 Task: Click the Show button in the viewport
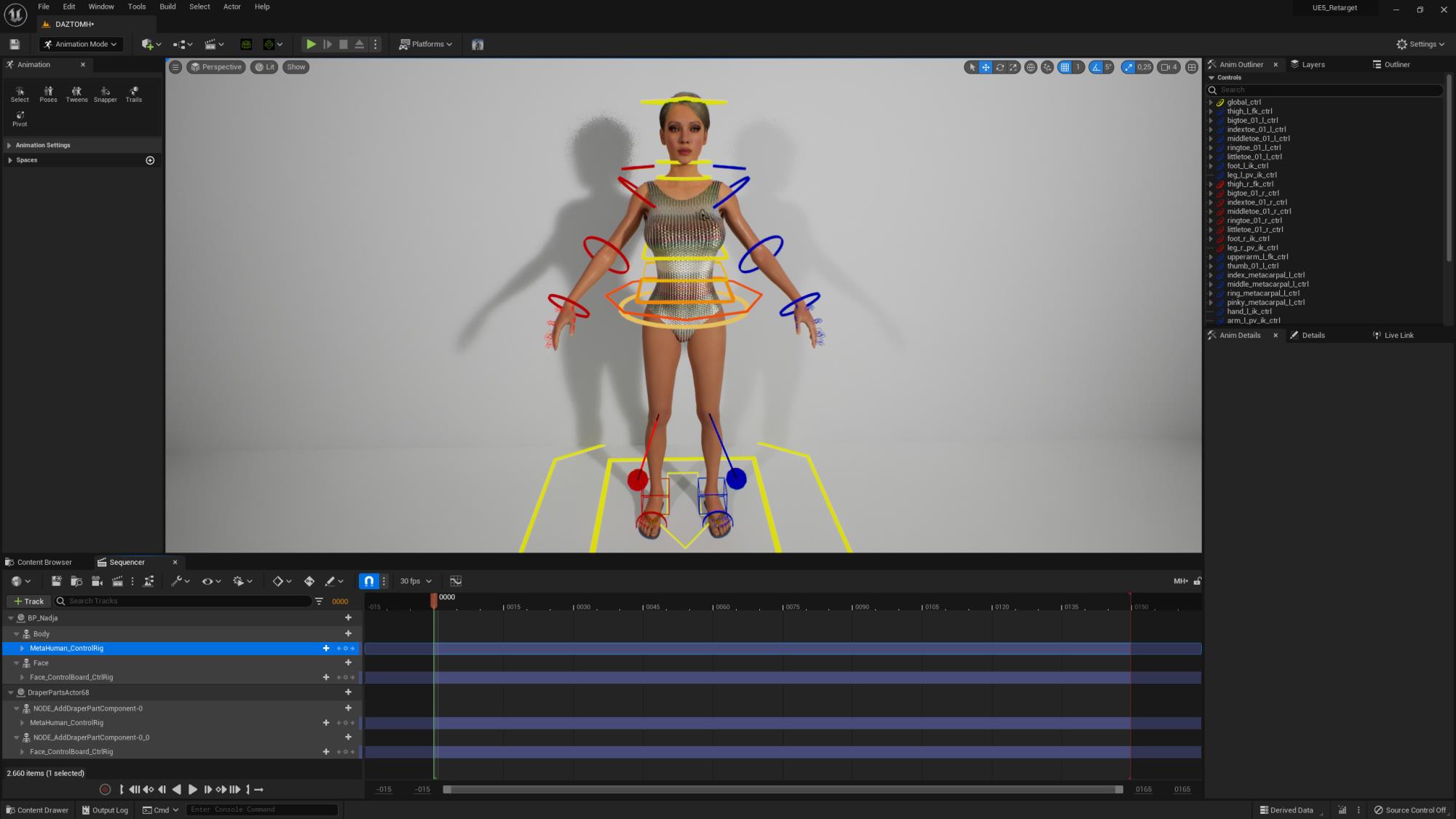(x=296, y=67)
